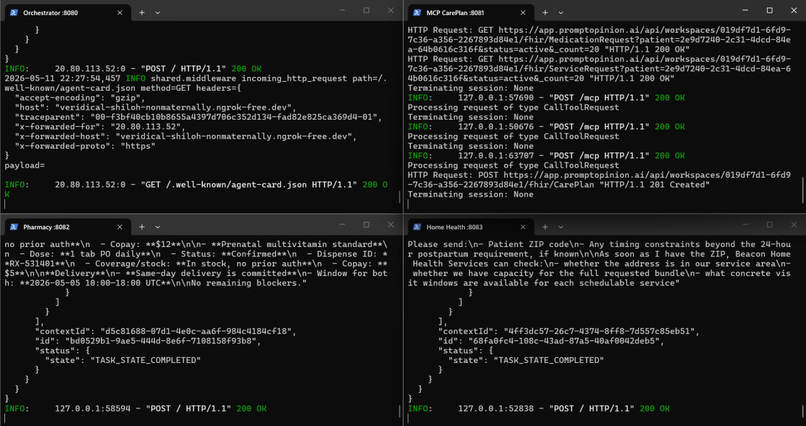Expand profile dropdown in MCP CarePlan window

(x=561, y=13)
